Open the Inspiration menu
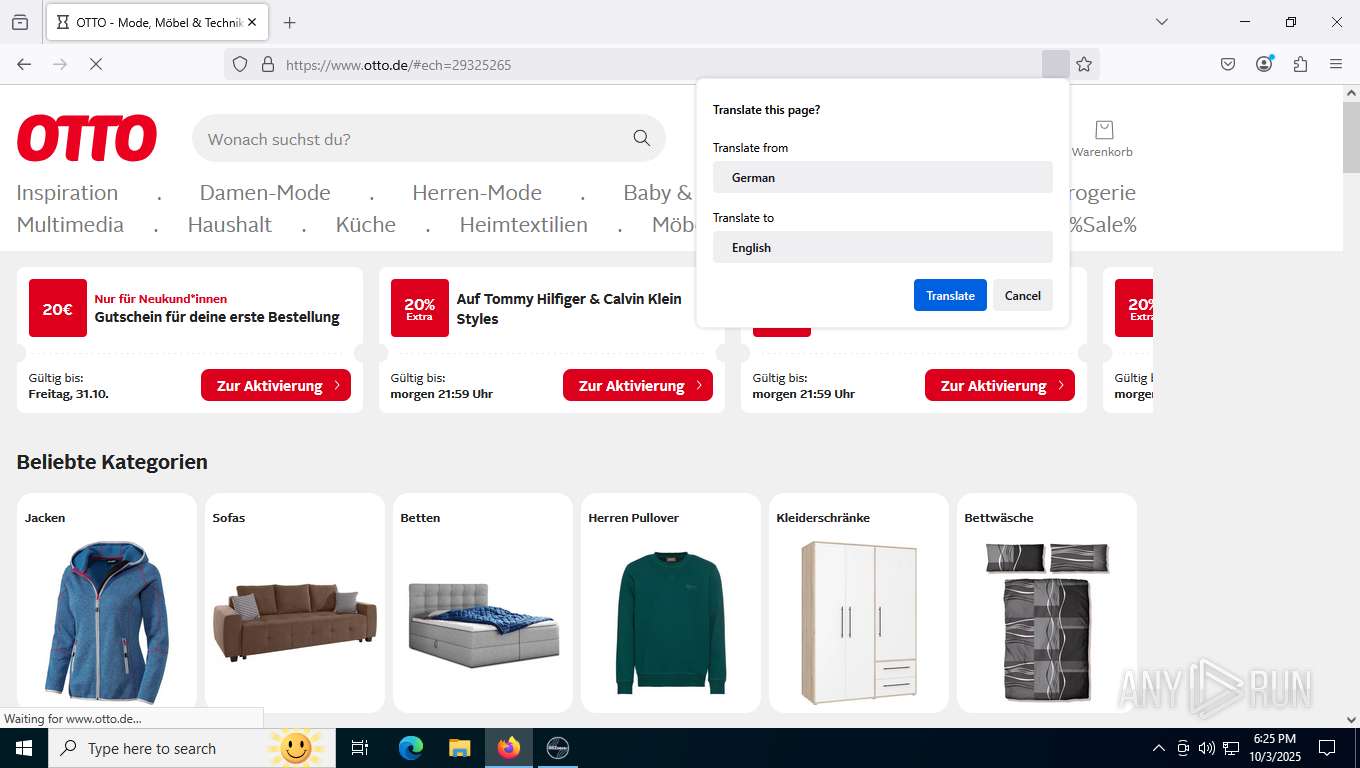The width and height of the screenshot is (1360, 768). coord(67,192)
